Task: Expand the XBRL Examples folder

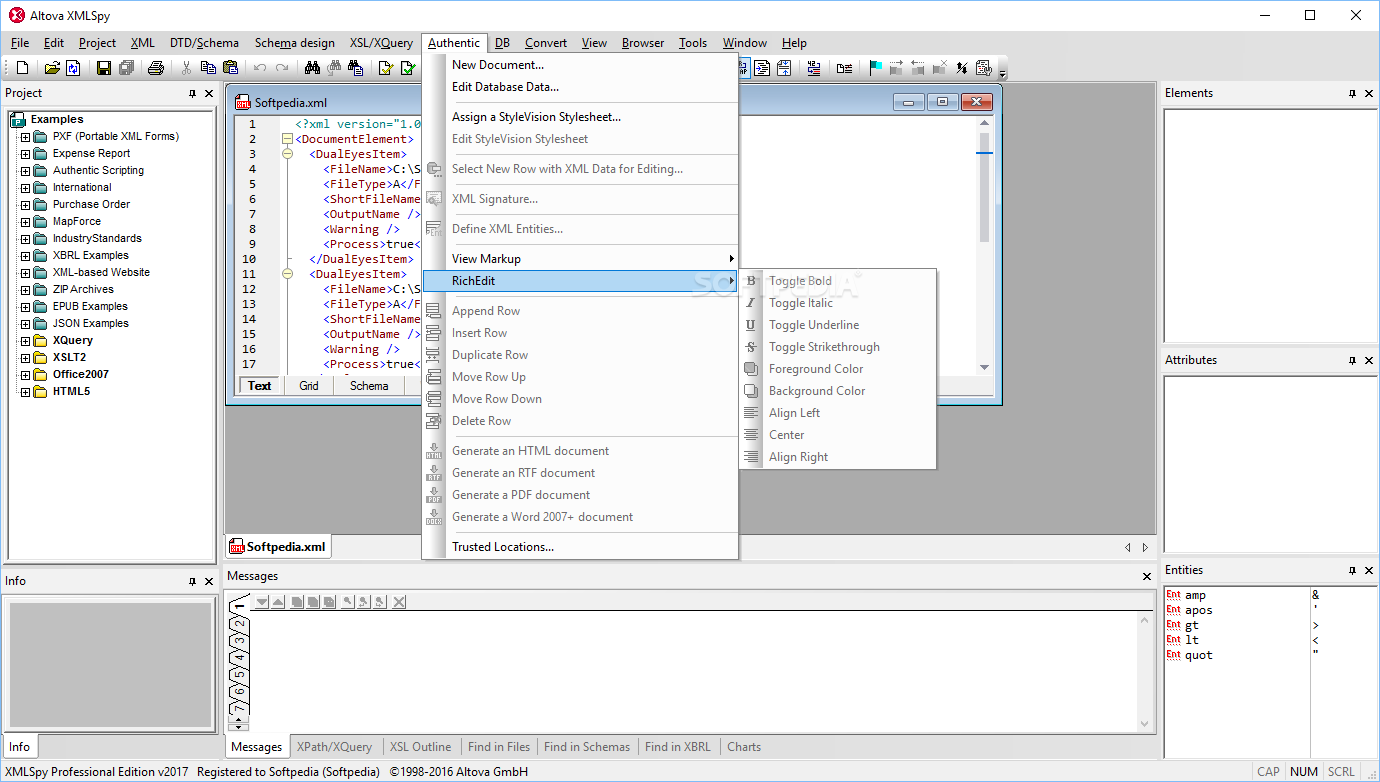Action: tap(26, 255)
